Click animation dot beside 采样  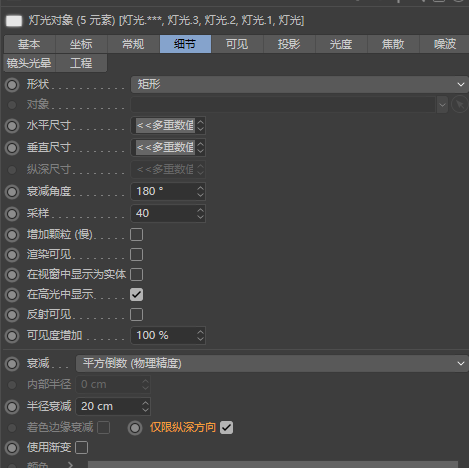12,214
